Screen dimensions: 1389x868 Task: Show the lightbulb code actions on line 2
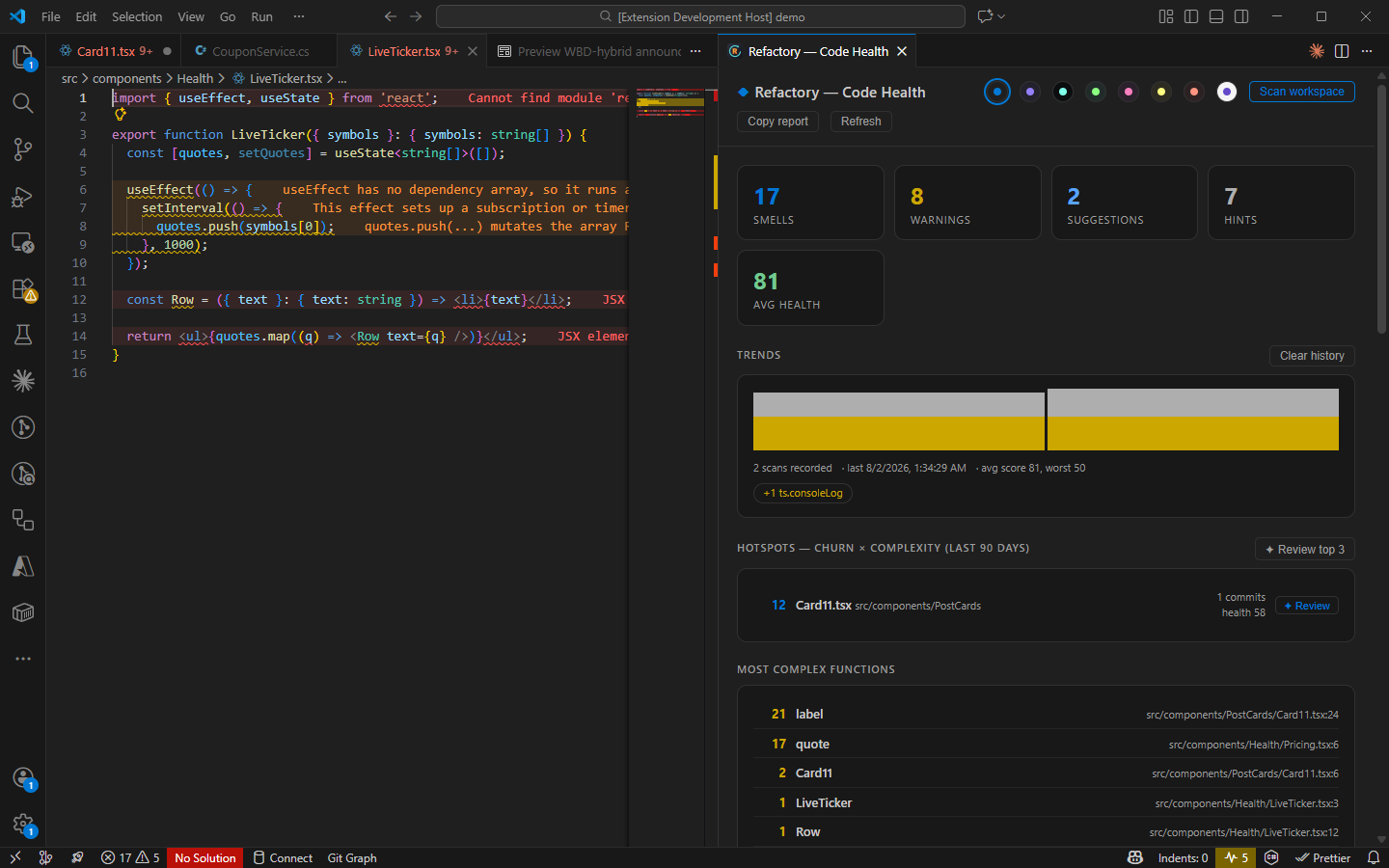point(121,115)
